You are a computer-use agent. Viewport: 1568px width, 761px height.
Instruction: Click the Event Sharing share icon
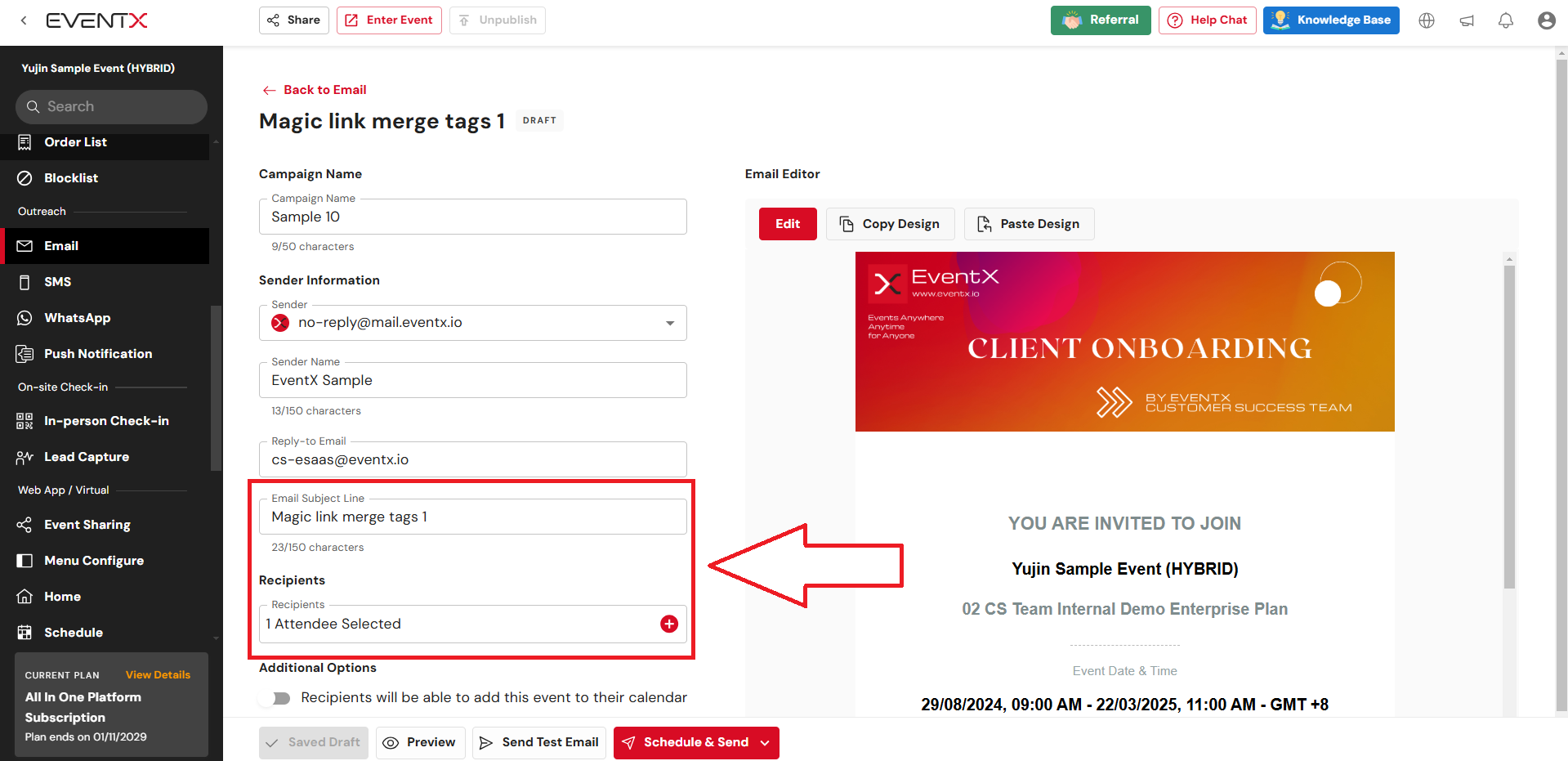click(x=25, y=525)
